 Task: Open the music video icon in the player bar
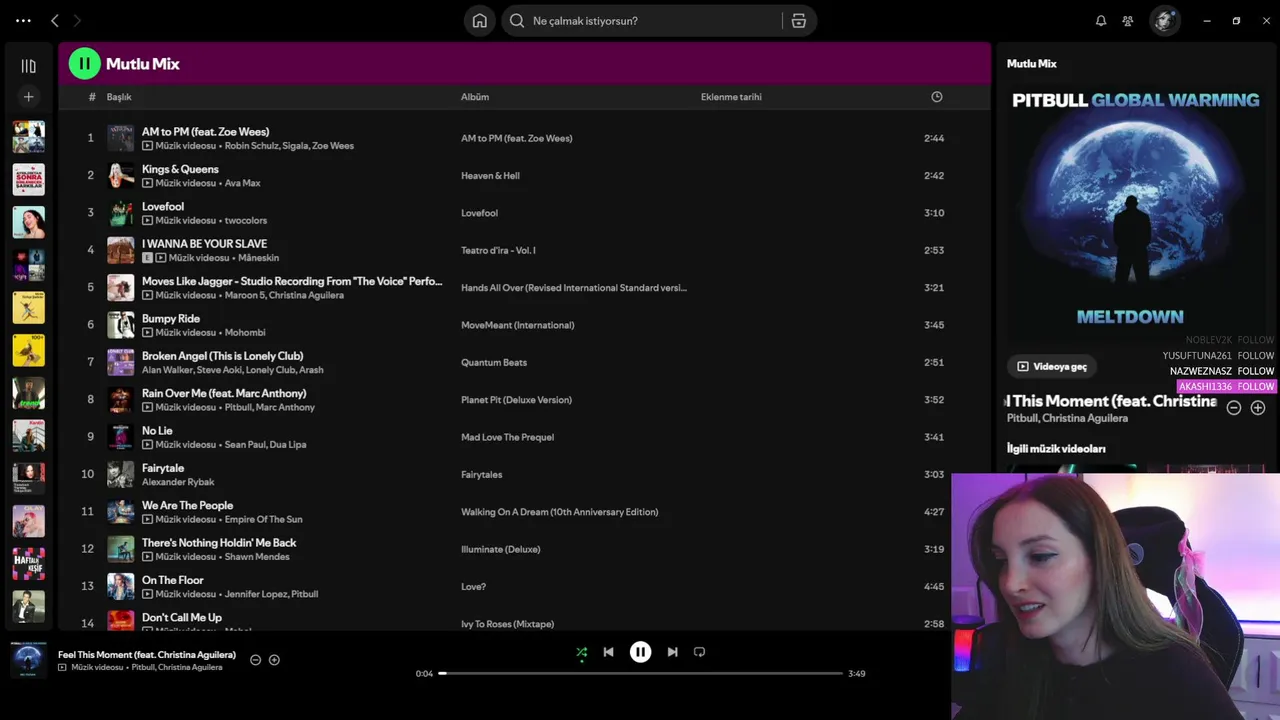(x=62, y=667)
